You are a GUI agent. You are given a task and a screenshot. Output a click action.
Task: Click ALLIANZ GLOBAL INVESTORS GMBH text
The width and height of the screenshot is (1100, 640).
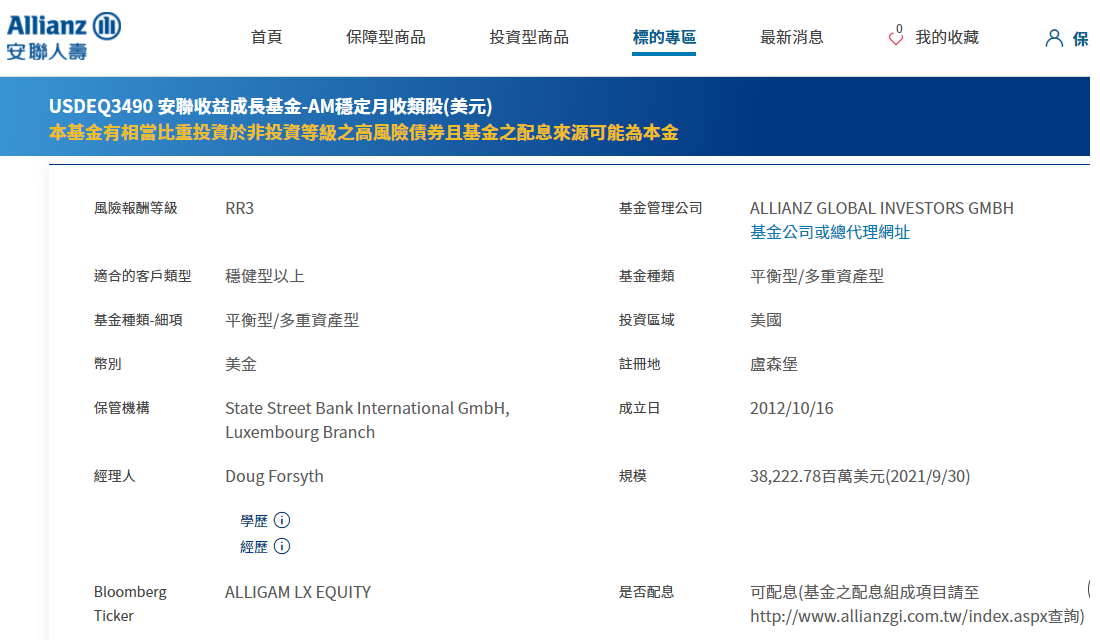(882, 208)
